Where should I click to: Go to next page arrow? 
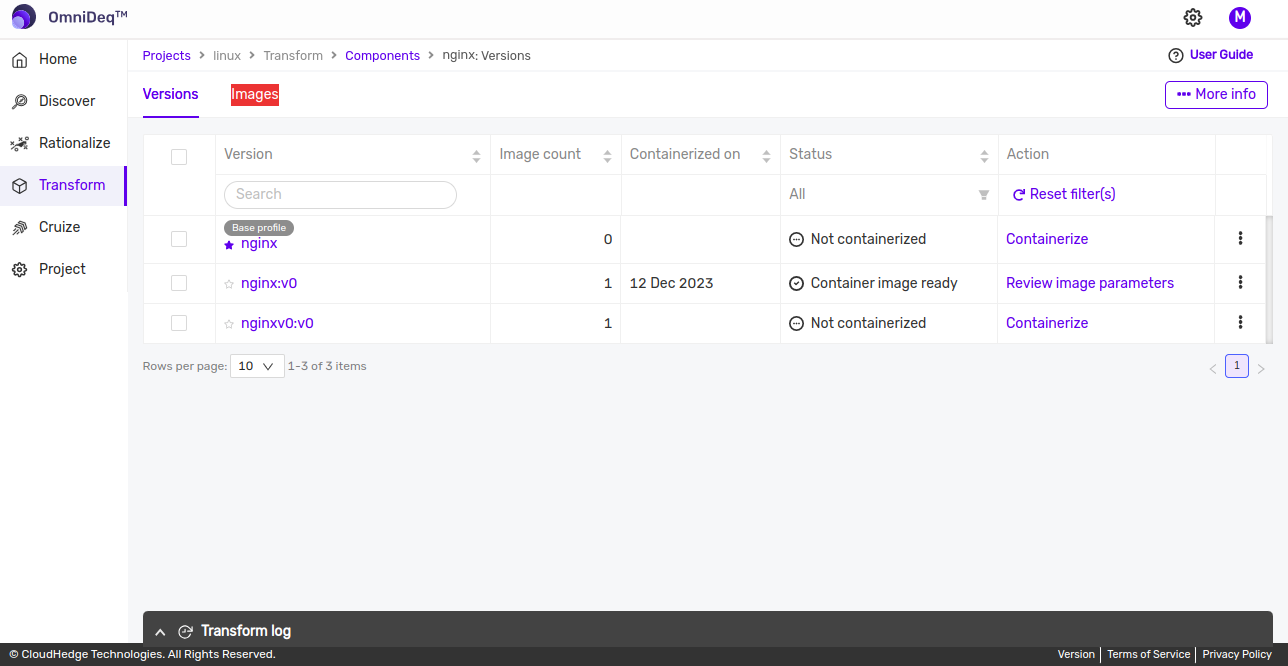1261,368
